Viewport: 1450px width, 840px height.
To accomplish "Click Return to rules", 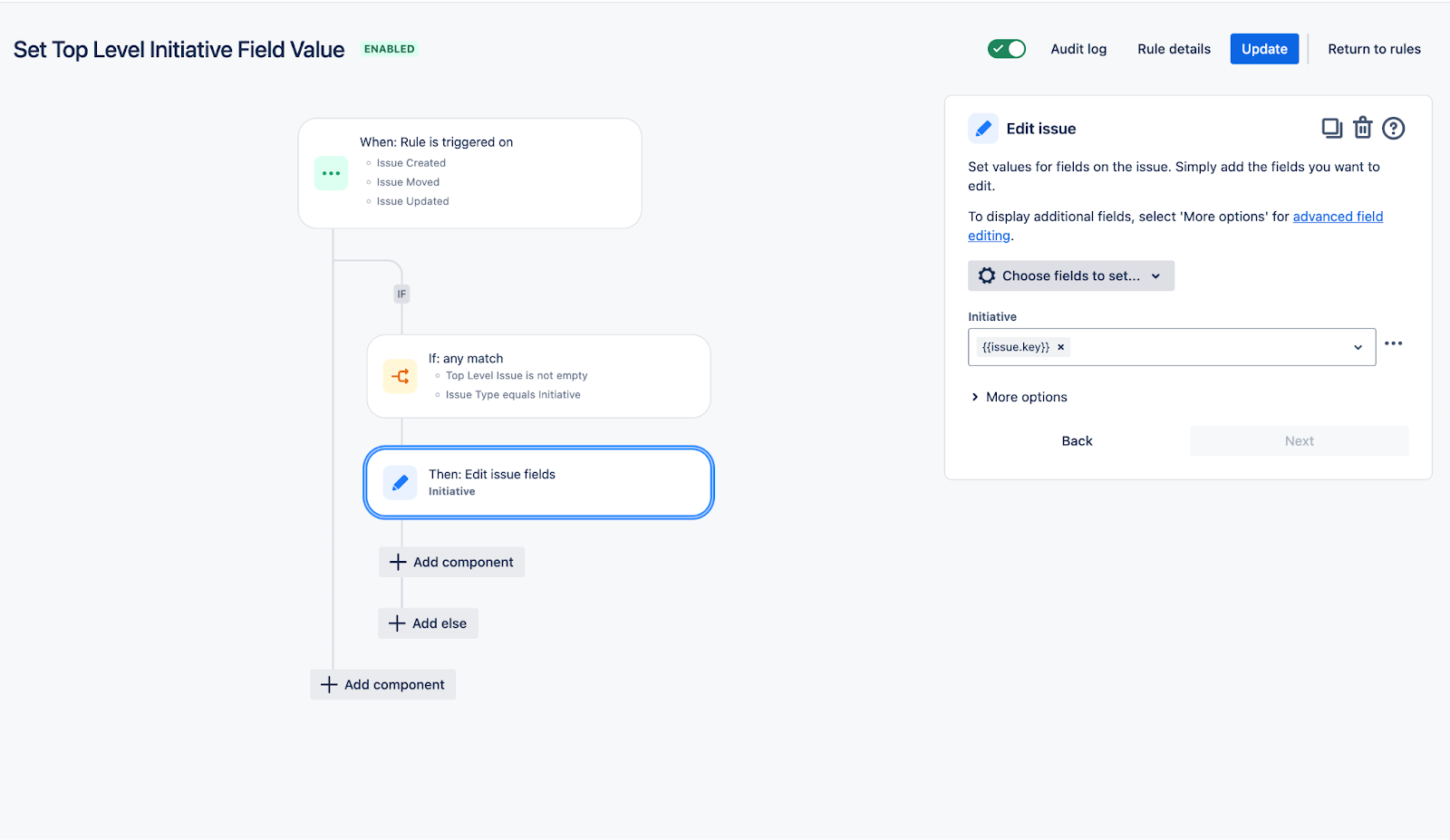I will point(1374,49).
